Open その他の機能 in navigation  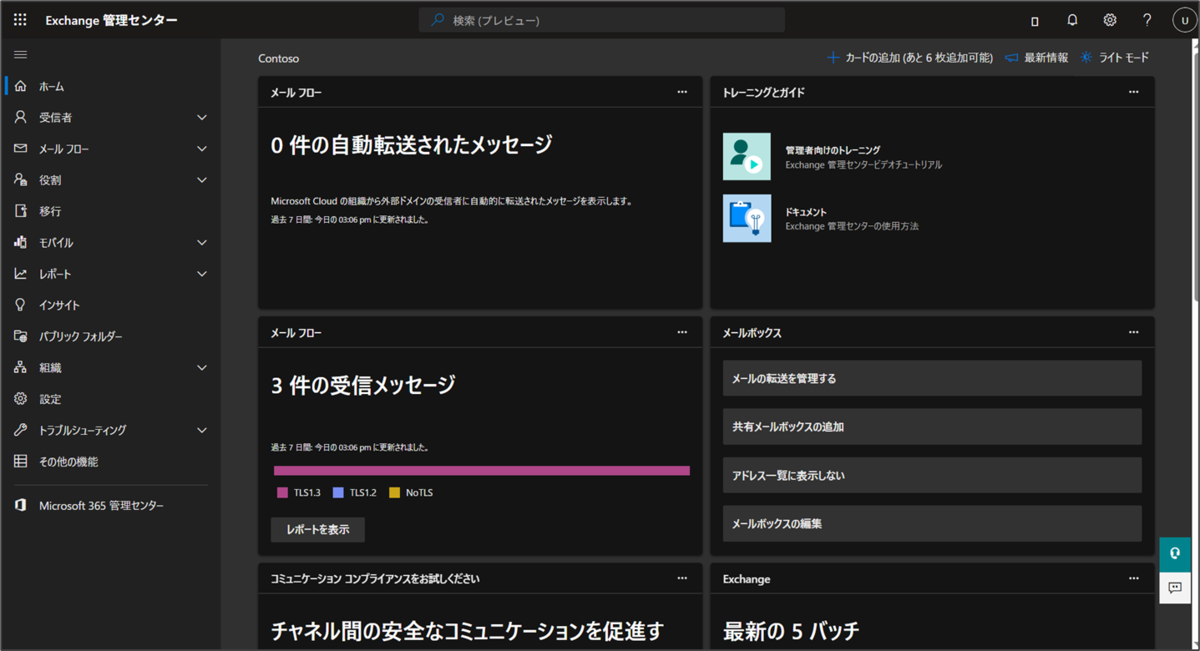[68, 461]
